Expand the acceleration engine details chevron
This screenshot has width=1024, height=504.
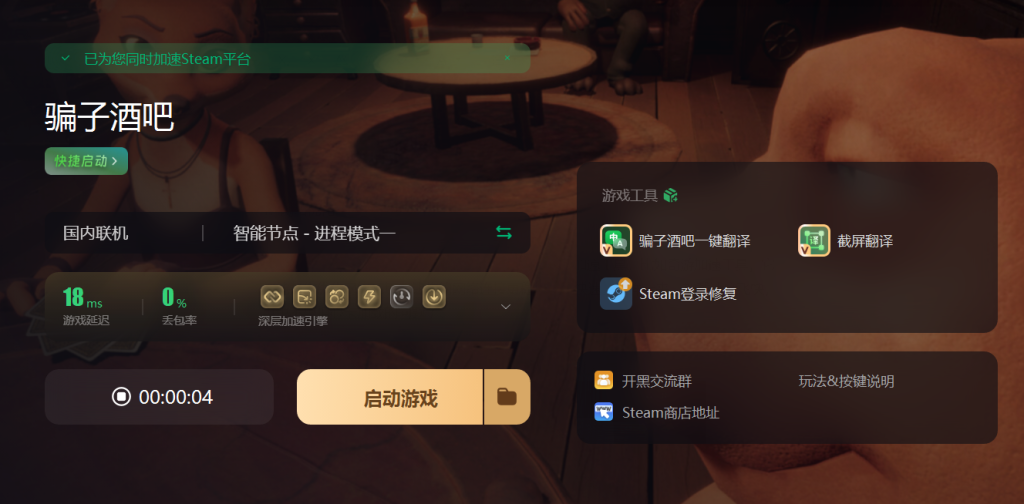tap(505, 306)
